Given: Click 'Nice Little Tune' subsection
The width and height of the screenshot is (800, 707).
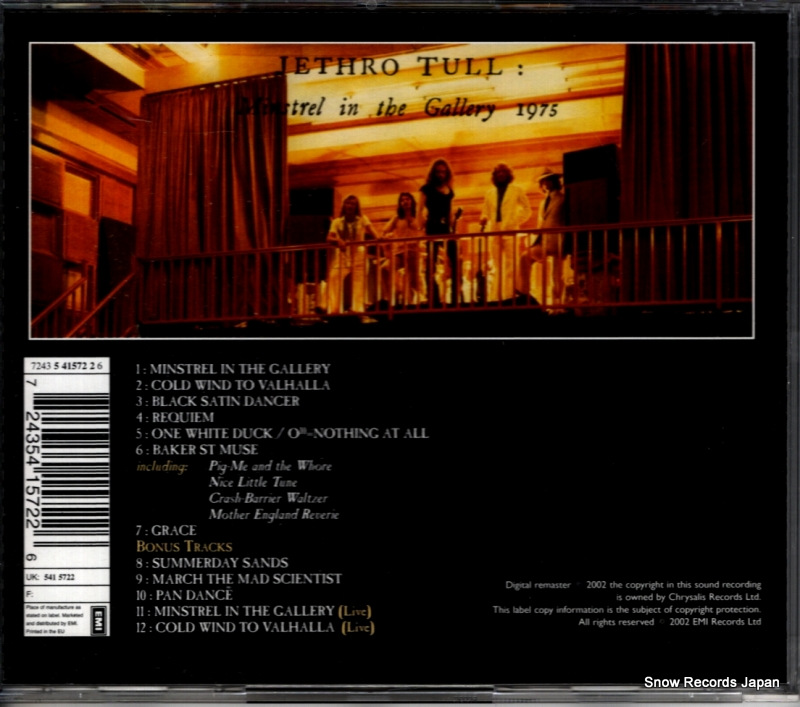Looking at the screenshot, I should [253, 482].
